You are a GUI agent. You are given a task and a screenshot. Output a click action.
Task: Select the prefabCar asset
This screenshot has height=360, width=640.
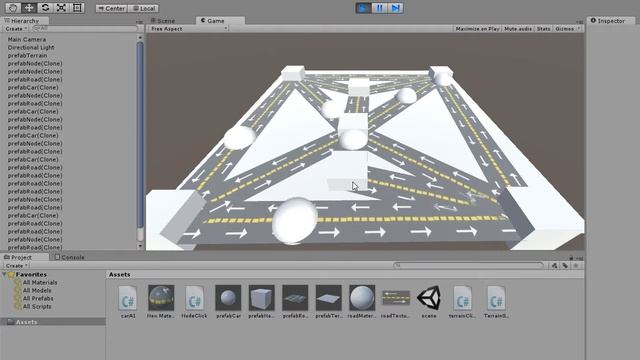228,302
